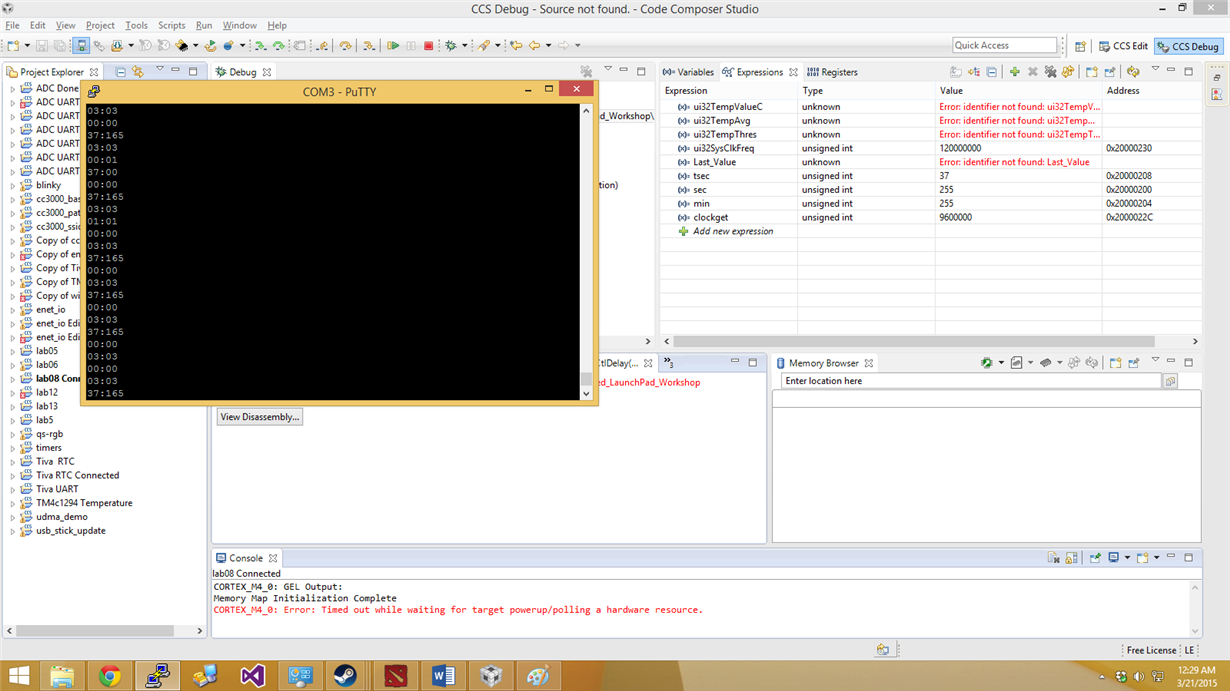
Task: Click Memory Browser save memory icon
Action: pyautogui.click(x=1016, y=363)
